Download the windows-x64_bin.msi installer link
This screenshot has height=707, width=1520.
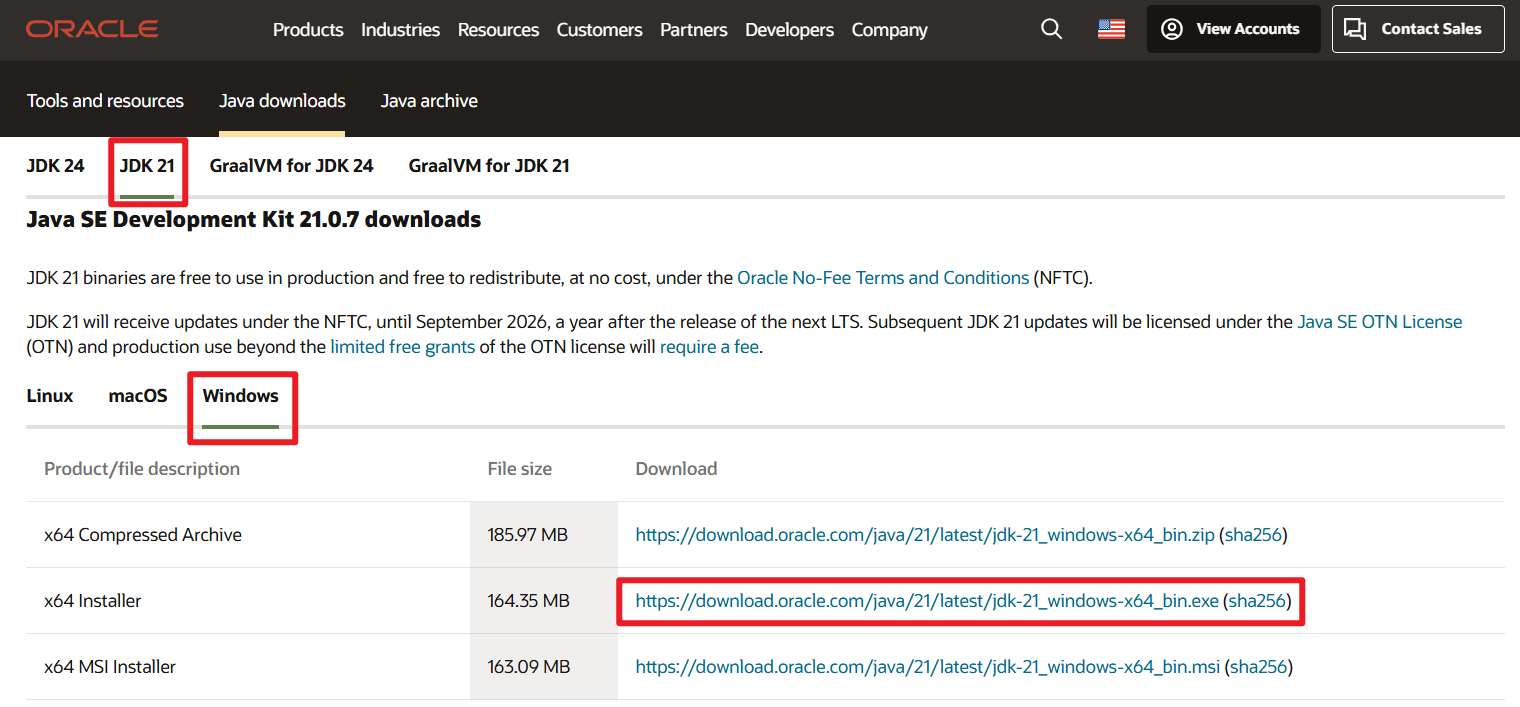(928, 667)
